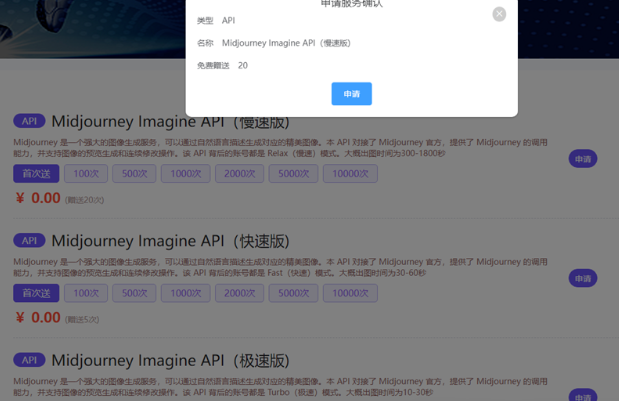
Task: Click the API badge beside the 快速版 title
Action: point(29,241)
